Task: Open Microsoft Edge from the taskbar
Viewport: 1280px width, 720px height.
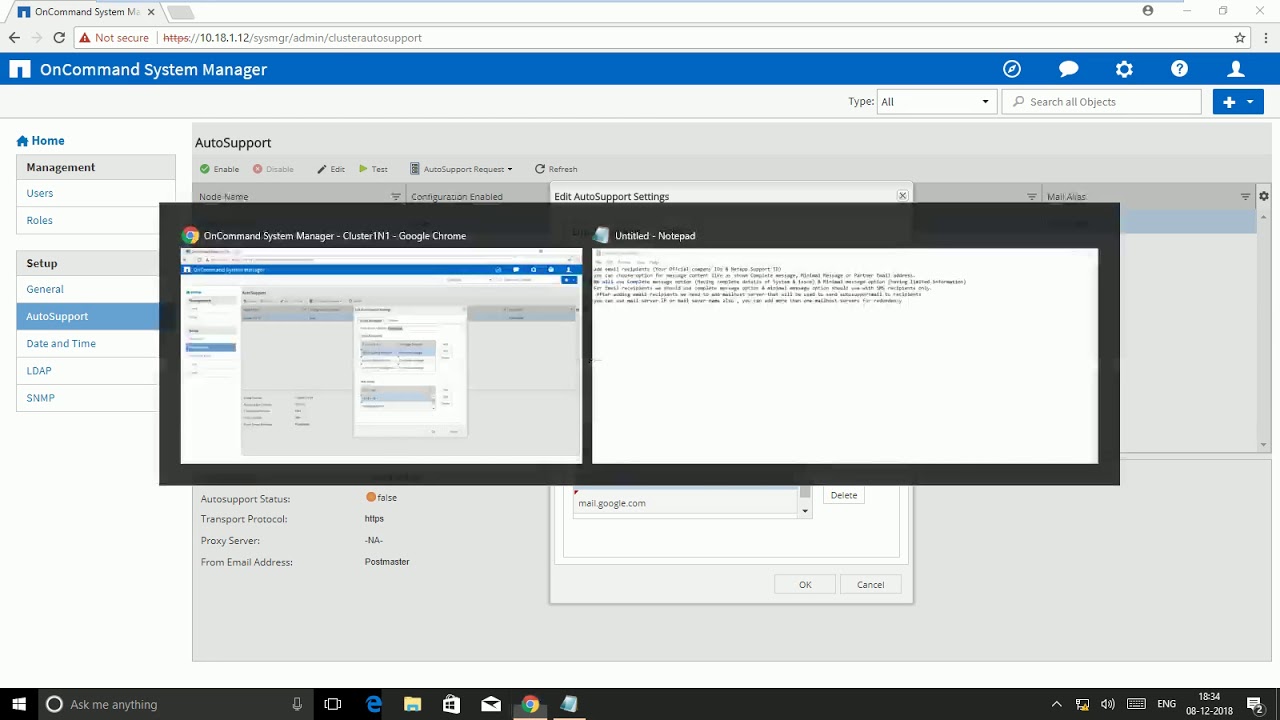Action: [x=374, y=704]
